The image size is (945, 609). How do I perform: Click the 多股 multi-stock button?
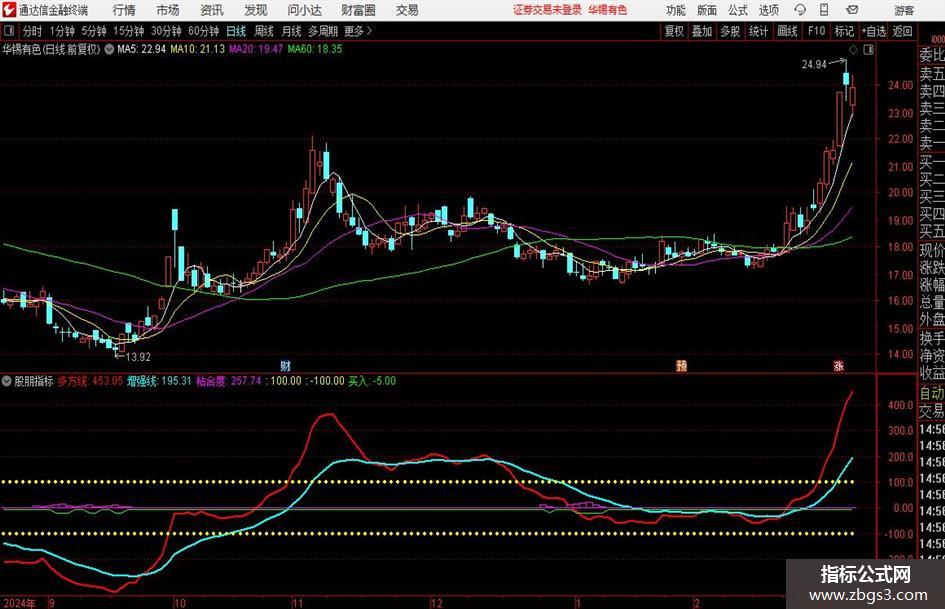click(x=730, y=31)
